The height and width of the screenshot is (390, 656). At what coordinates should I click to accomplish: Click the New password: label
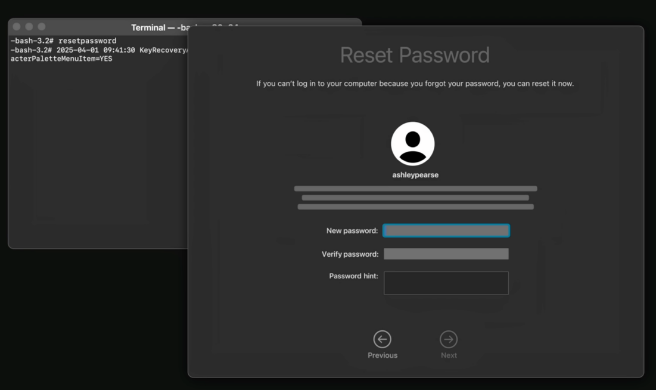[x=352, y=231]
